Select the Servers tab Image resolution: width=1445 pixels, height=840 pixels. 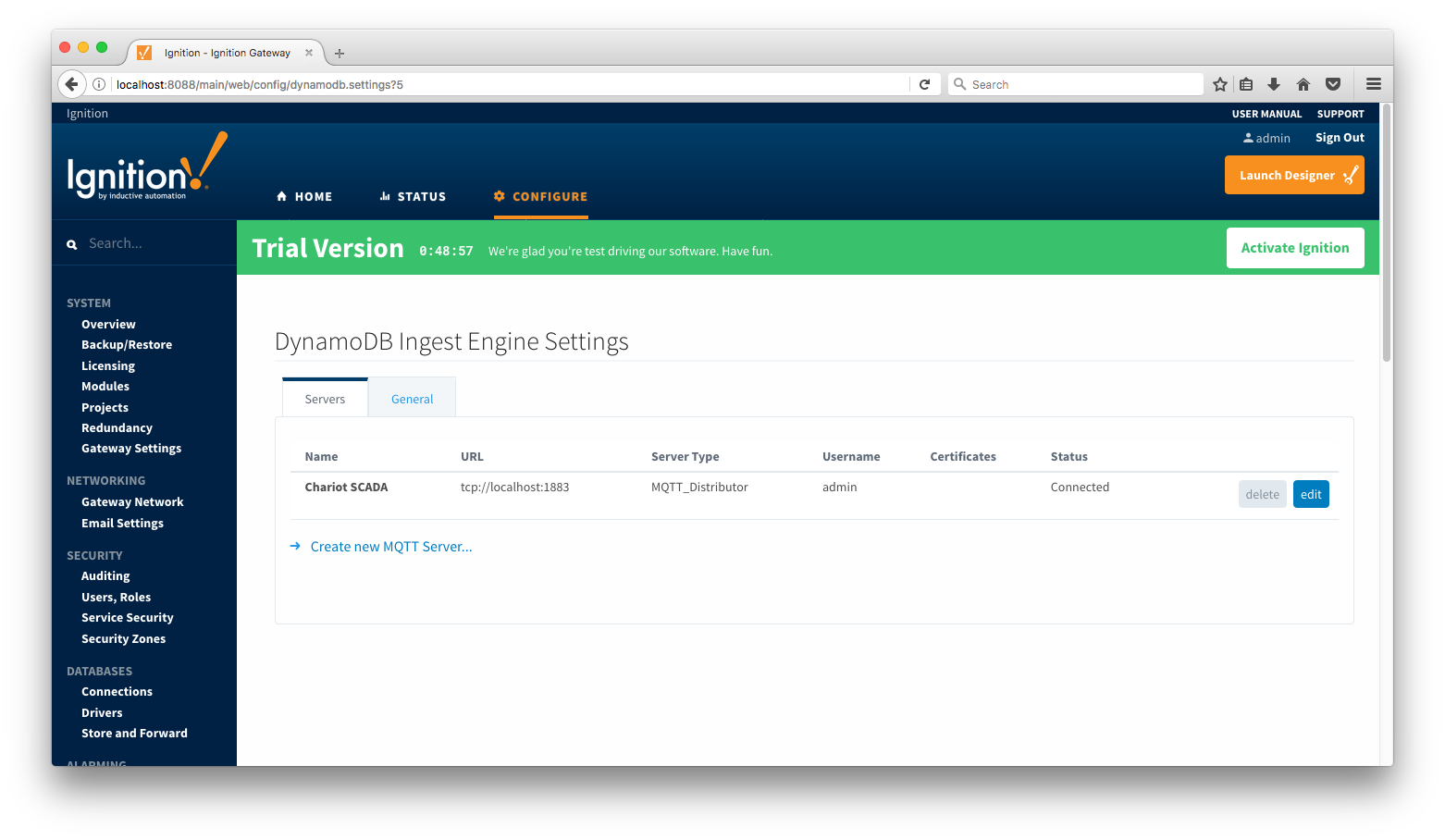(325, 399)
